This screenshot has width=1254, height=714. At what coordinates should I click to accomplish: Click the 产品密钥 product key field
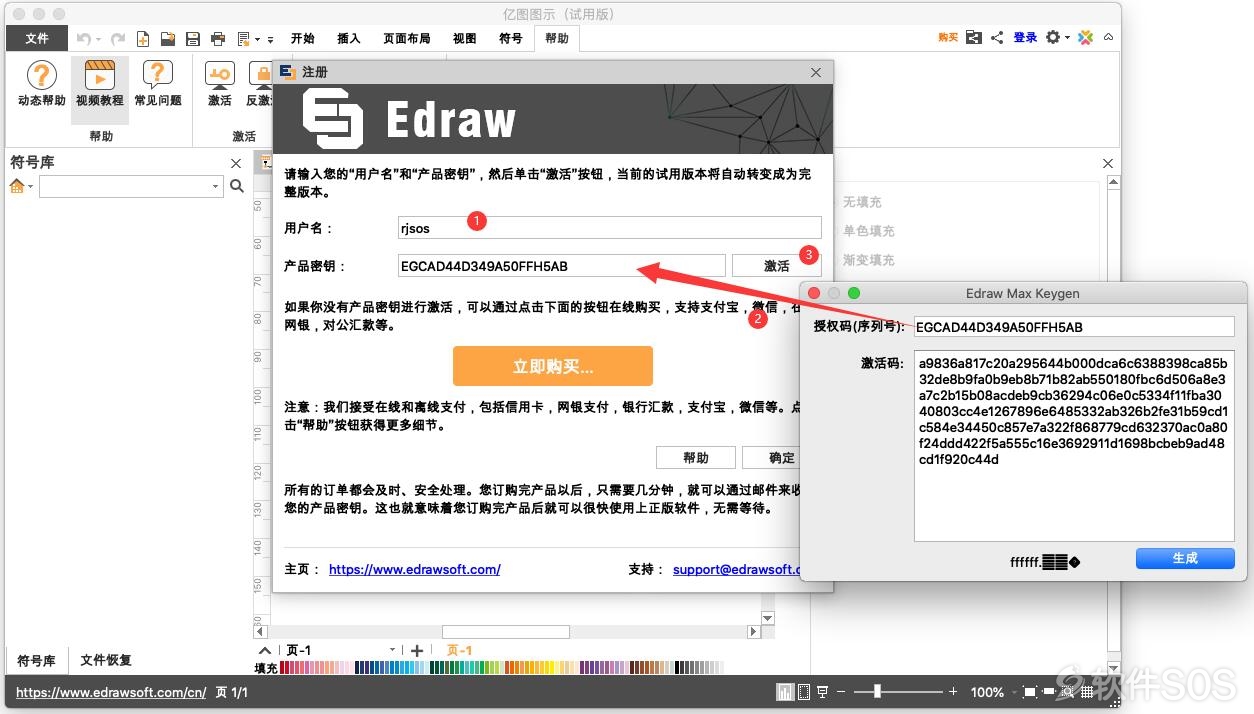[561, 265]
